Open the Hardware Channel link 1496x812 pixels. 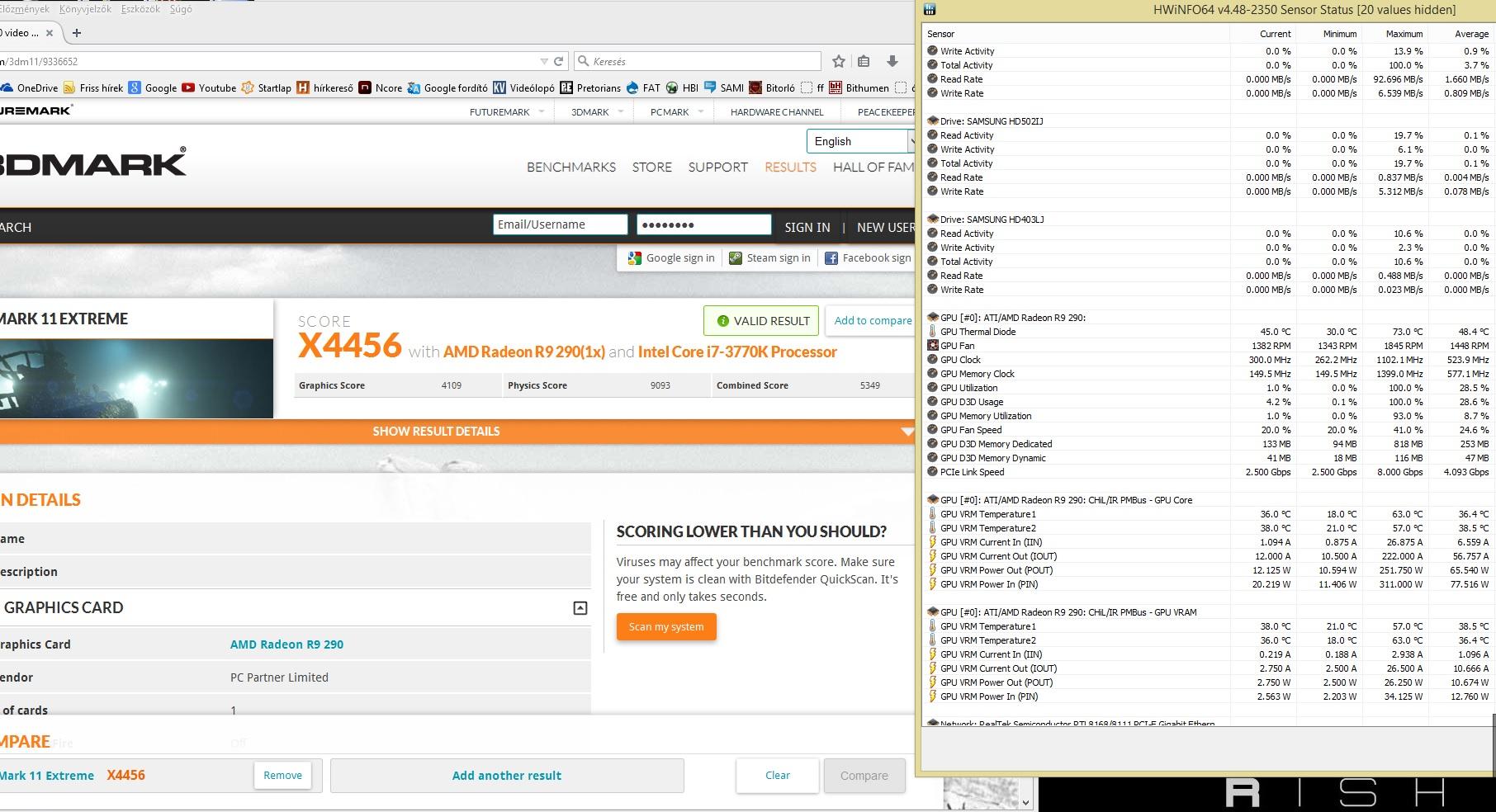(x=777, y=112)
